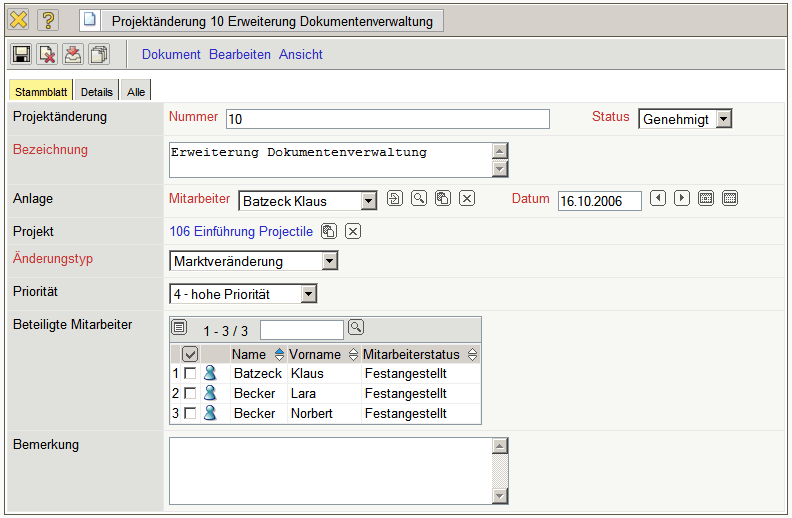Toggle the select-all checkbox in table header
The height and width of the screenshot is (518, 792).
pos(190,354)
